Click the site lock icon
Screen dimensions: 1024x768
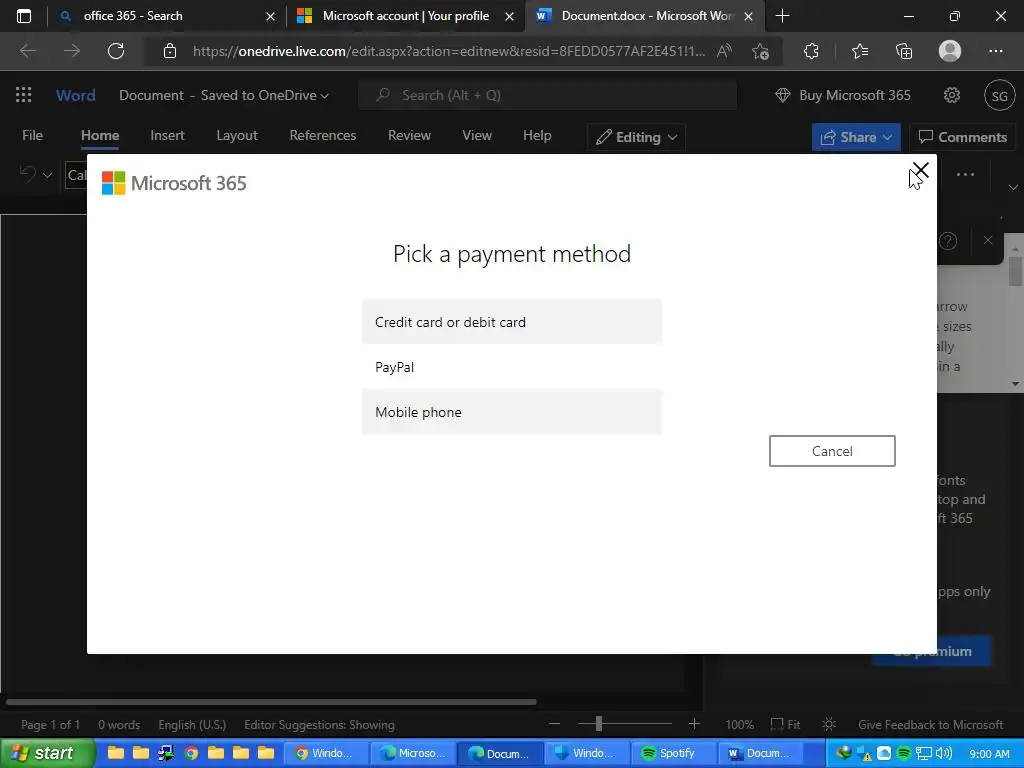[x=170, y=51]
